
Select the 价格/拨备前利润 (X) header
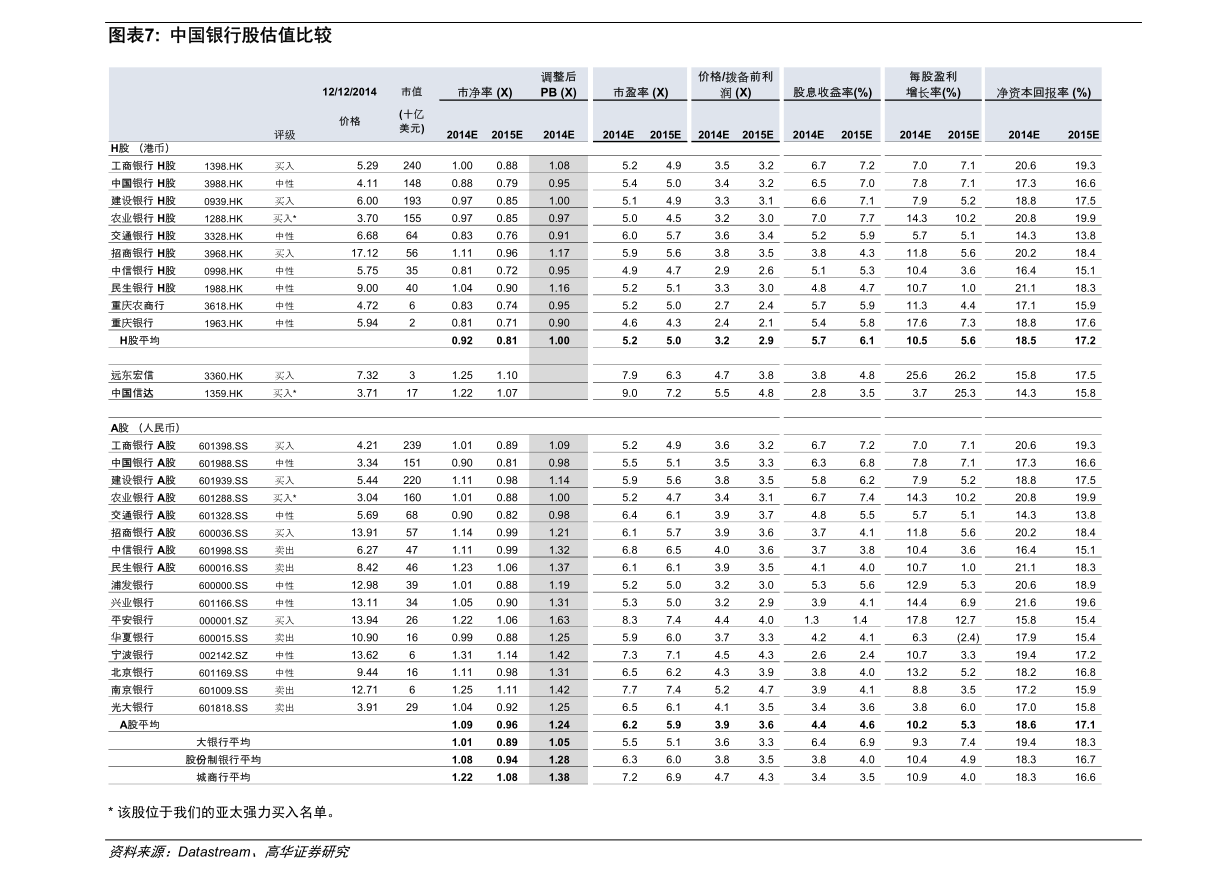tap(735, 85)
